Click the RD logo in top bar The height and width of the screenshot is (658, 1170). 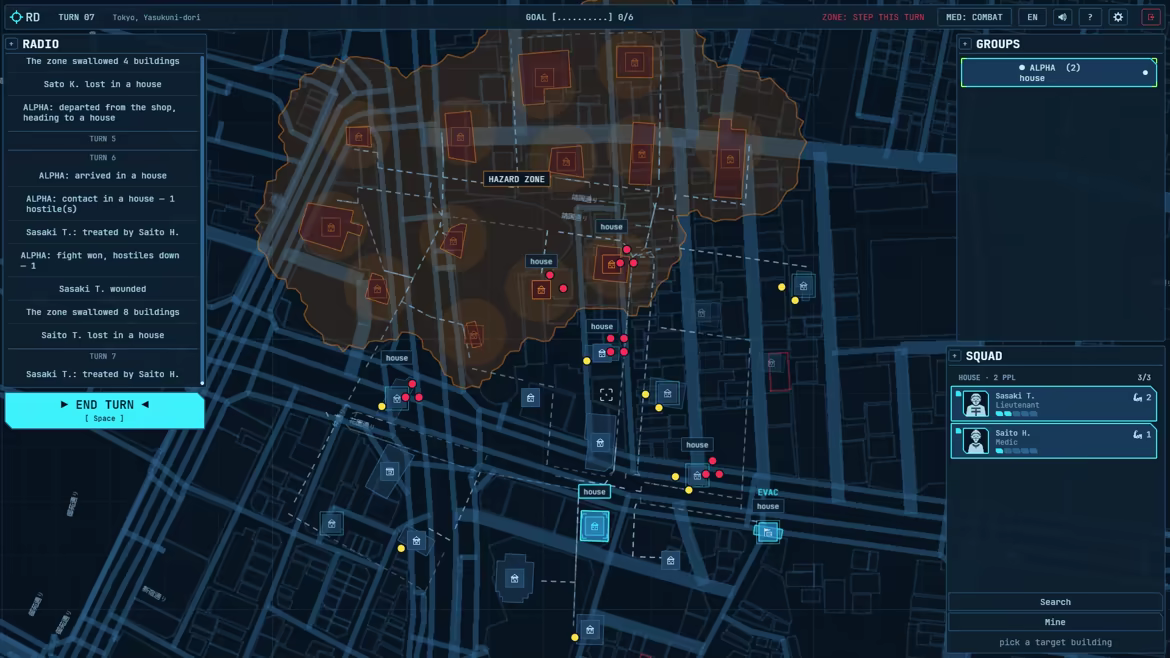coord(25,17)
